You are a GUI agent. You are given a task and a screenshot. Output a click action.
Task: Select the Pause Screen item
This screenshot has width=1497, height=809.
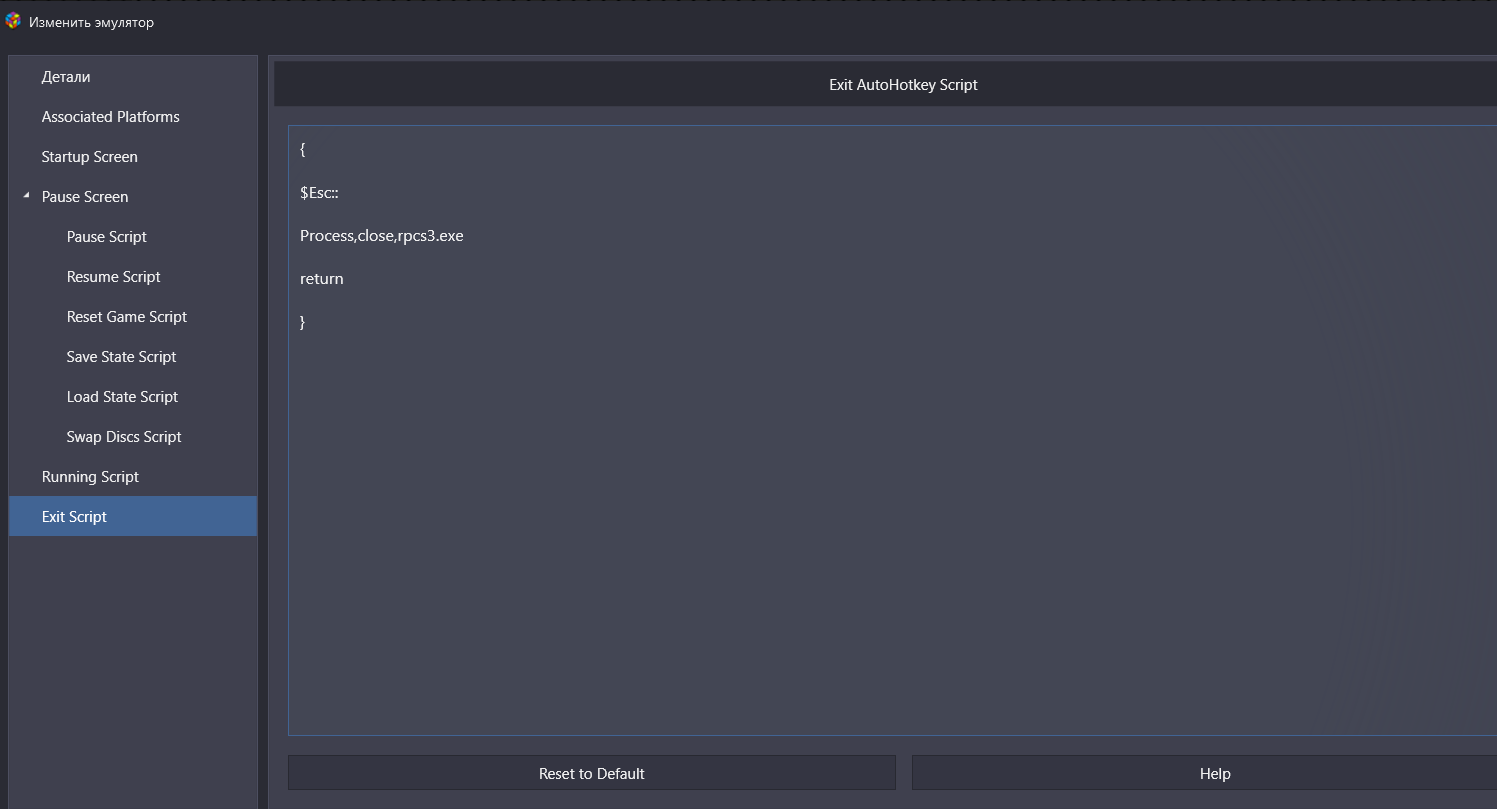point(133,197)
